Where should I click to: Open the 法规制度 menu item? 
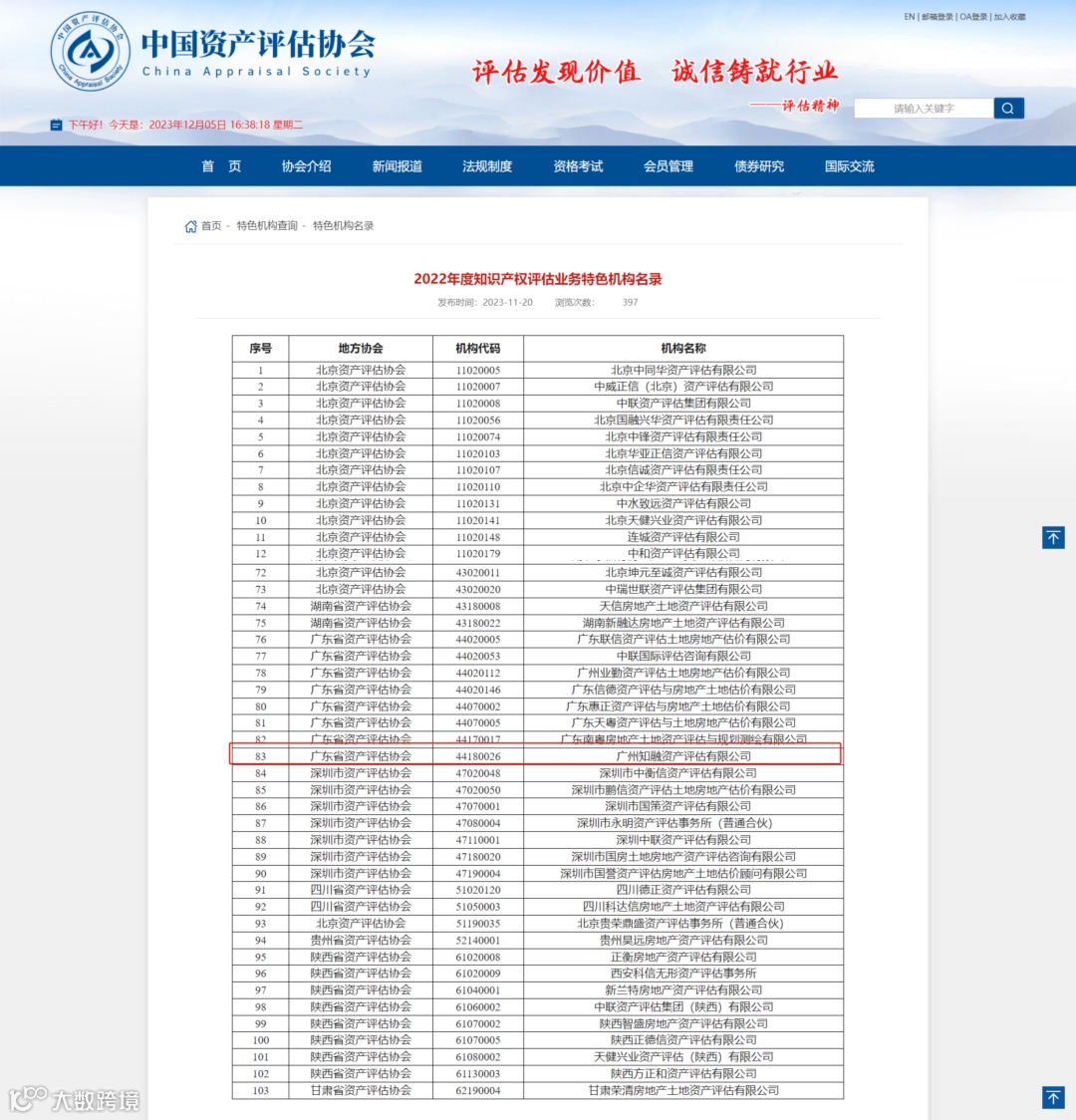487,166
